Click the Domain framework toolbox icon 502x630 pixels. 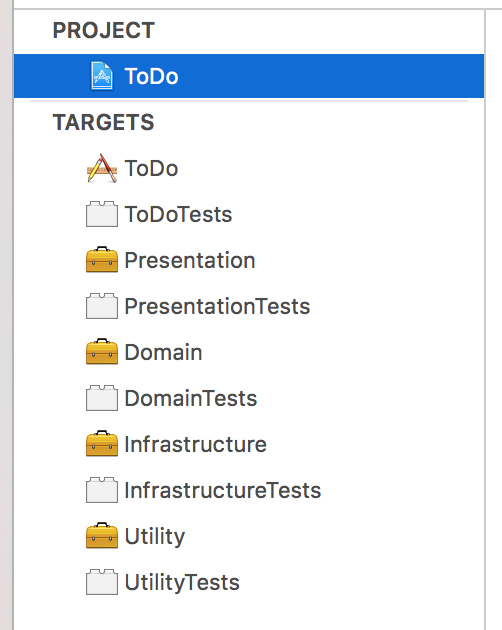[x=102, y=352]
